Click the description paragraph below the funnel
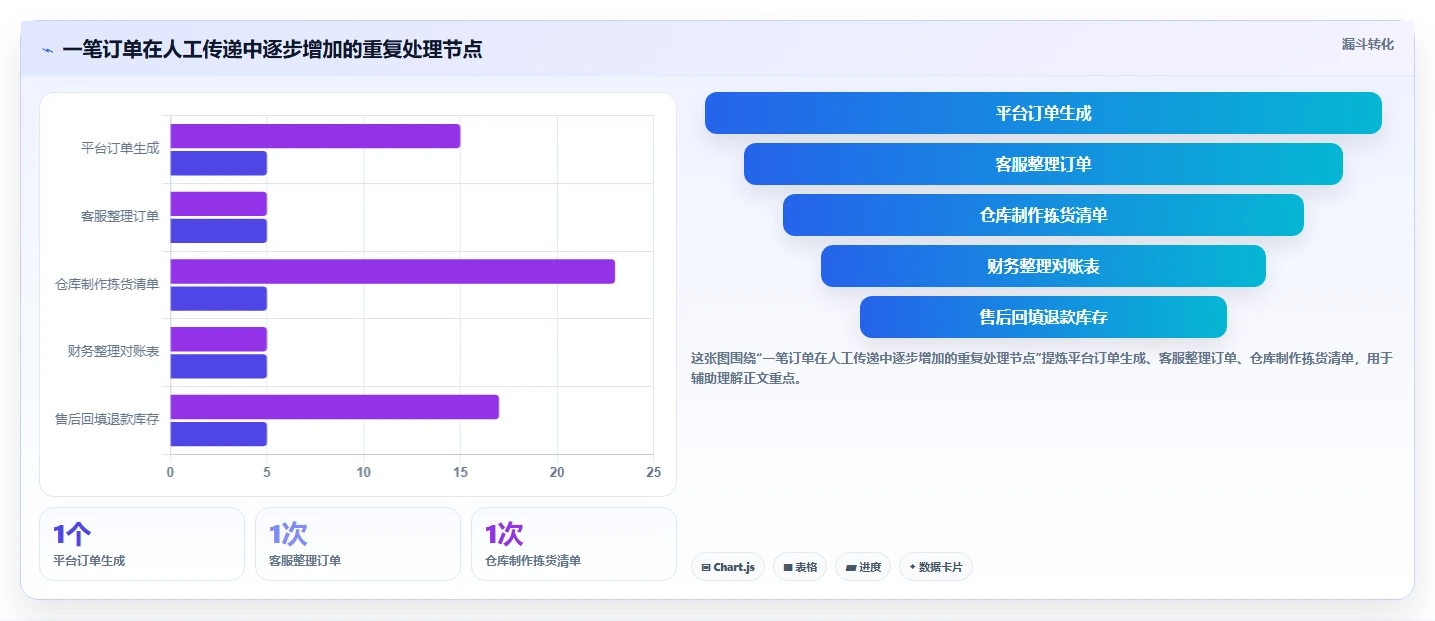Screen dimensions: 1435x621 click(x=1042, y=368)
